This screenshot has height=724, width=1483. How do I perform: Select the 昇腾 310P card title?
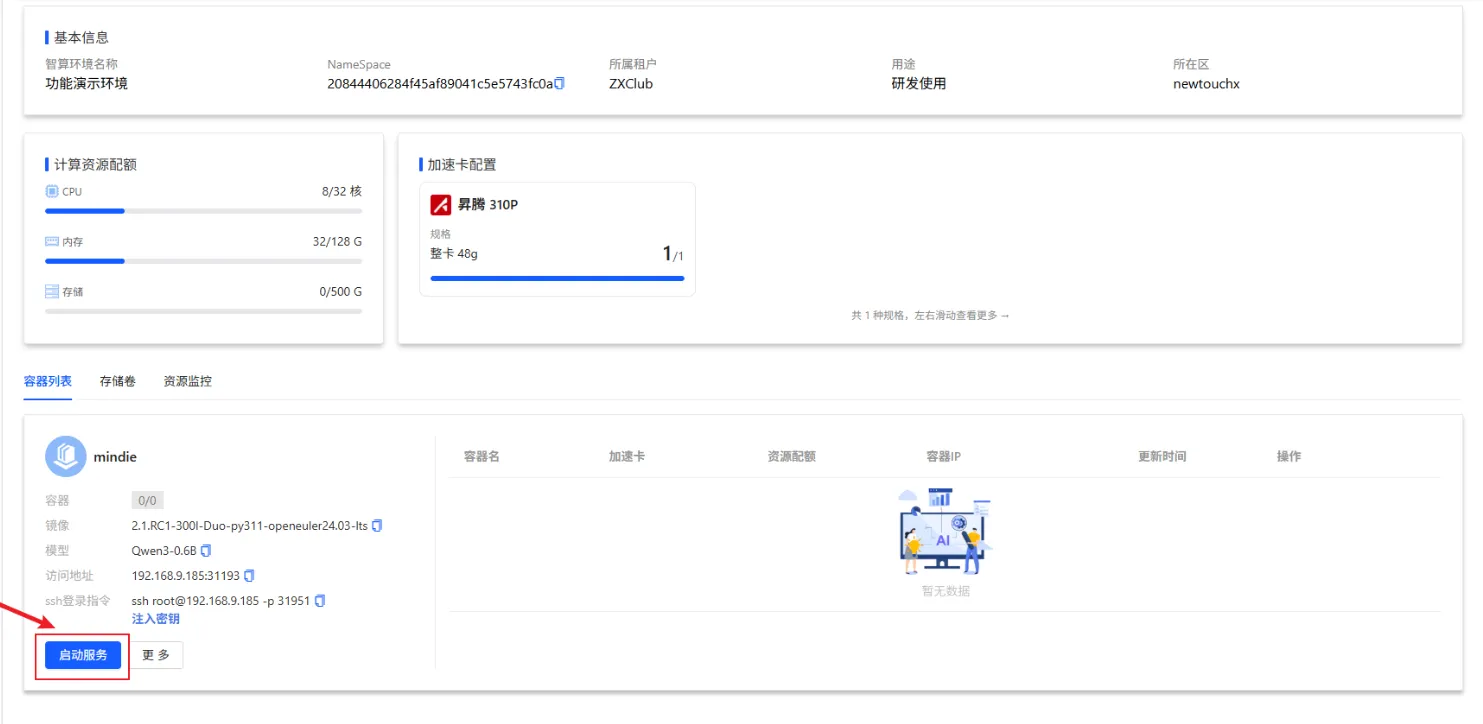click(x=488, y=205)
